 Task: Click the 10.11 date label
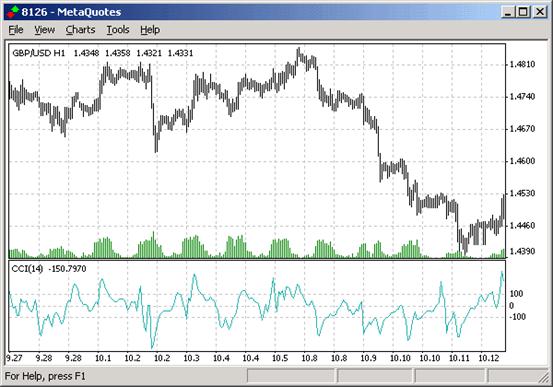click(x=459, y=358)
